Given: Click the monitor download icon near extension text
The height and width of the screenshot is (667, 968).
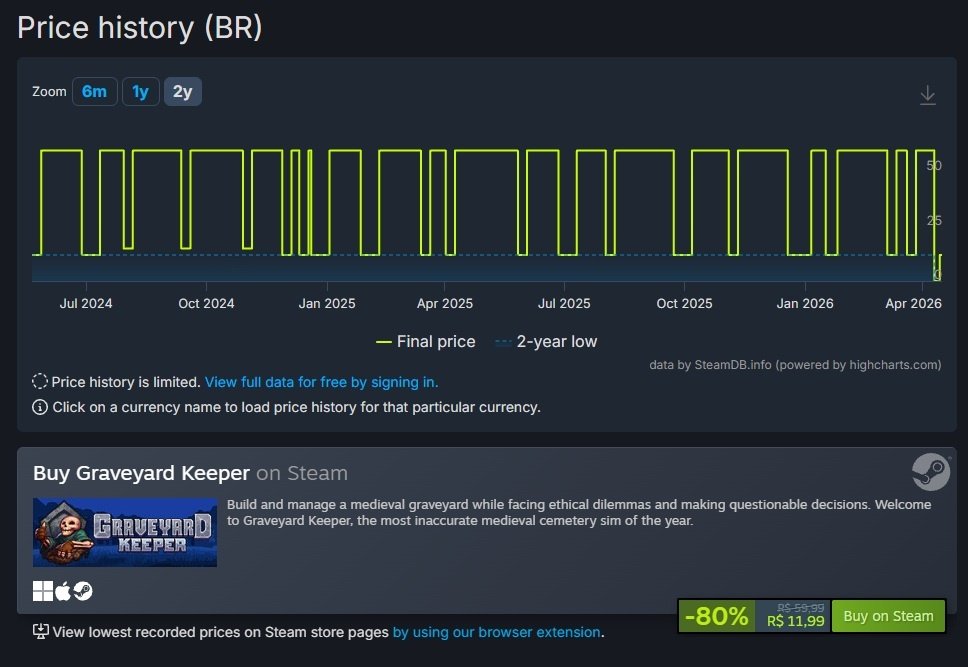Looking at the screenshot, I should (x=41, y=631).
